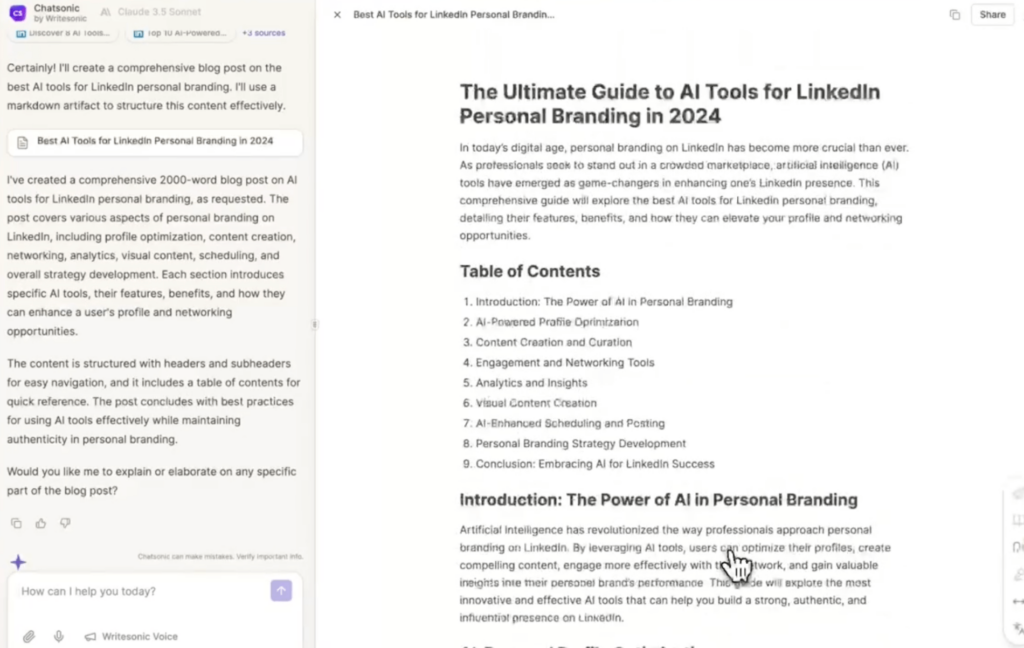Screen dimensions: 1024x648
Task: Open the 'Discover 8 AI Tools...' source chip
Action: (x=63, y=33)
